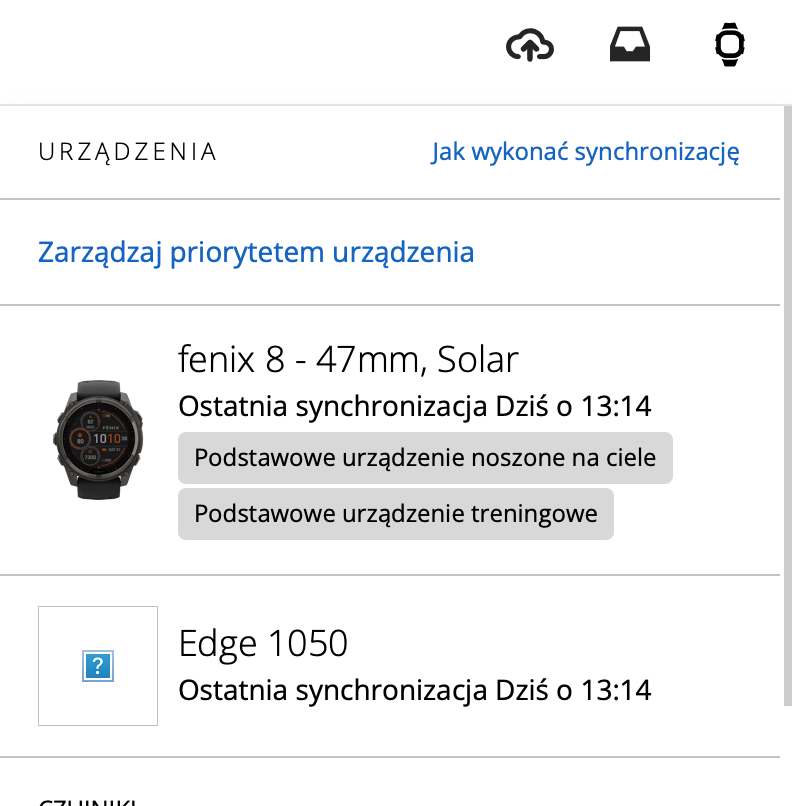
Task: Click the watch devices icon
Action: click(x=729, y=43)
